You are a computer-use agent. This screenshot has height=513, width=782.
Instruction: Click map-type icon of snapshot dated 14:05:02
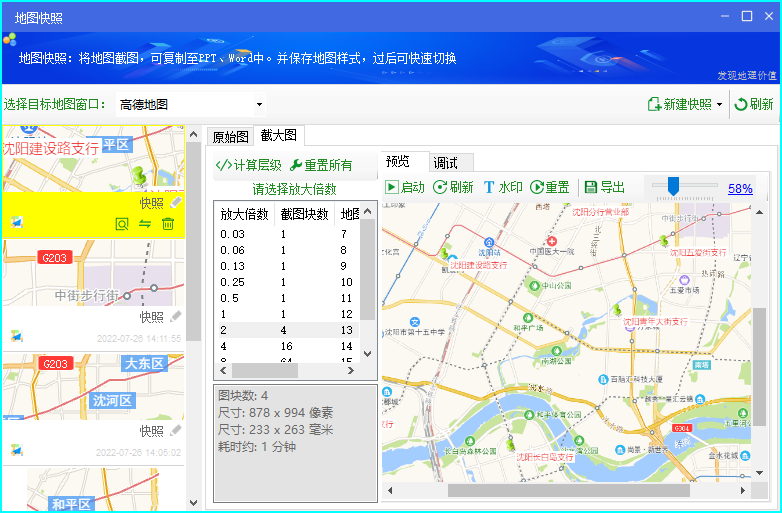(17, 451)
